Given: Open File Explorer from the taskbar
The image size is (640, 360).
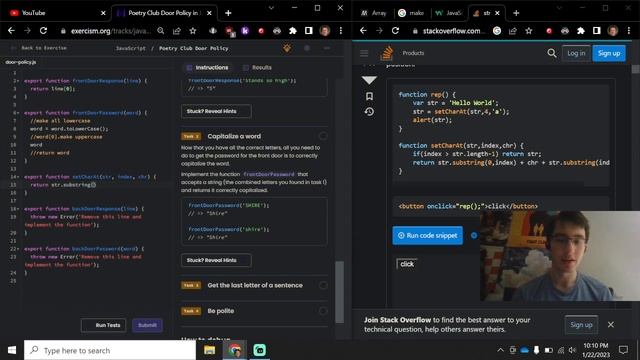Looking at the screenshot, I should pyautogui.click(x=209, y=350).
